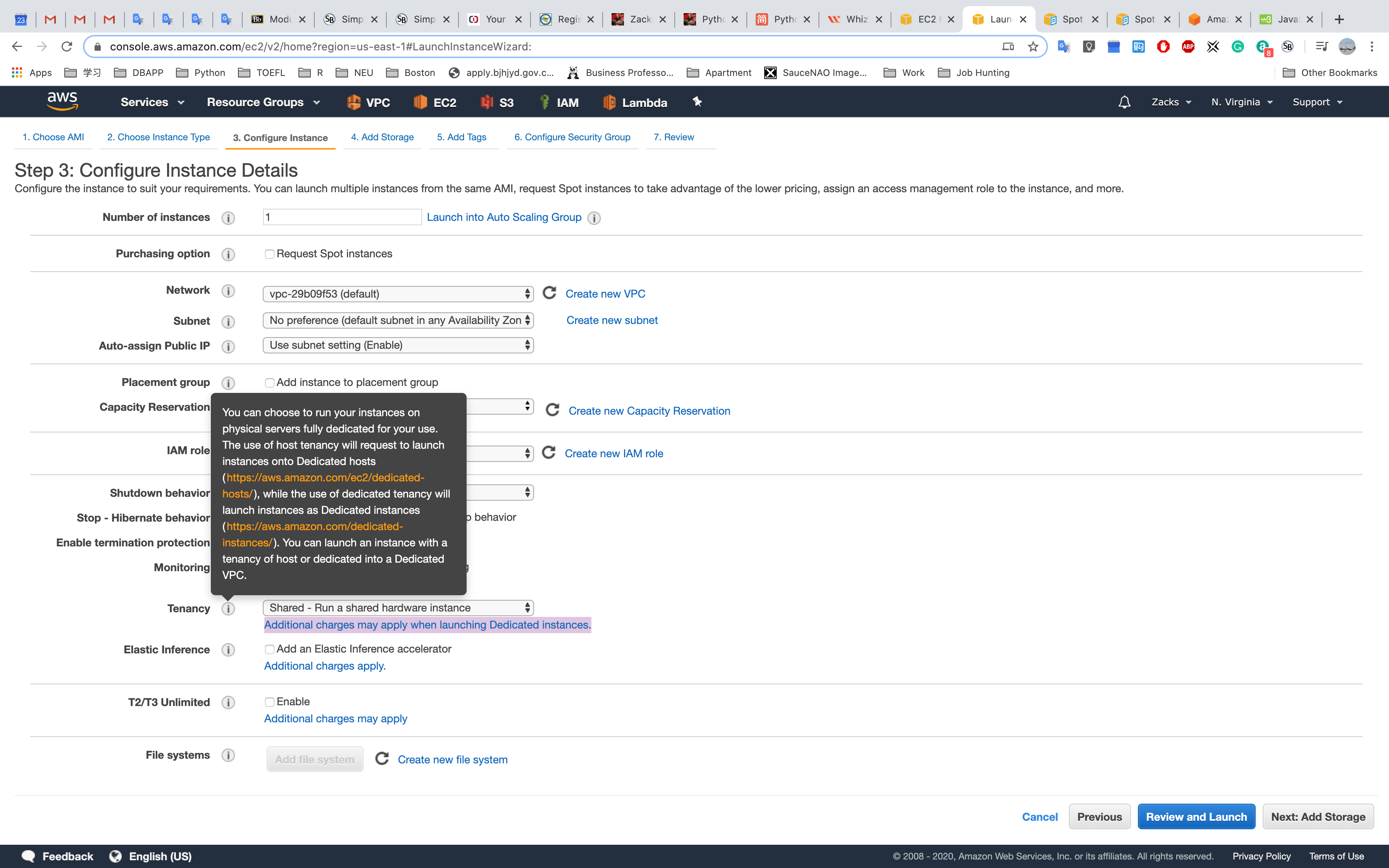Screen dimensions: 1389x868
Task: Click refresh icon beside Create new IAM role
Action: coord(549,453)
